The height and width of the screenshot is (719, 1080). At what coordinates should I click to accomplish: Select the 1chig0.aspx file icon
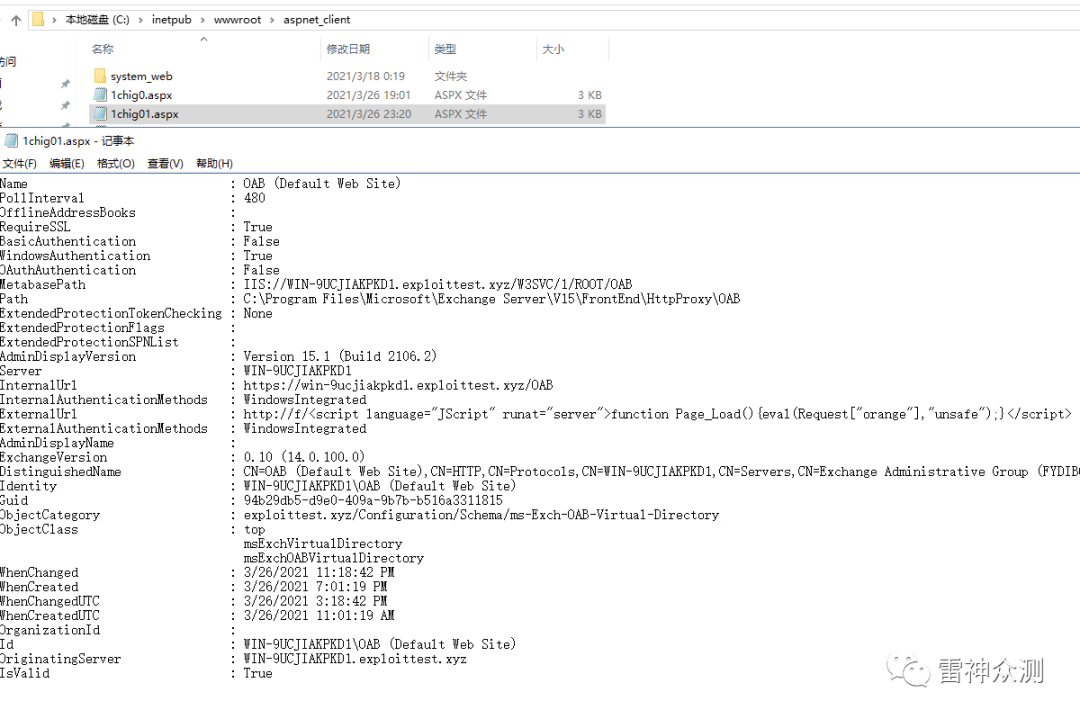(100, 95)
